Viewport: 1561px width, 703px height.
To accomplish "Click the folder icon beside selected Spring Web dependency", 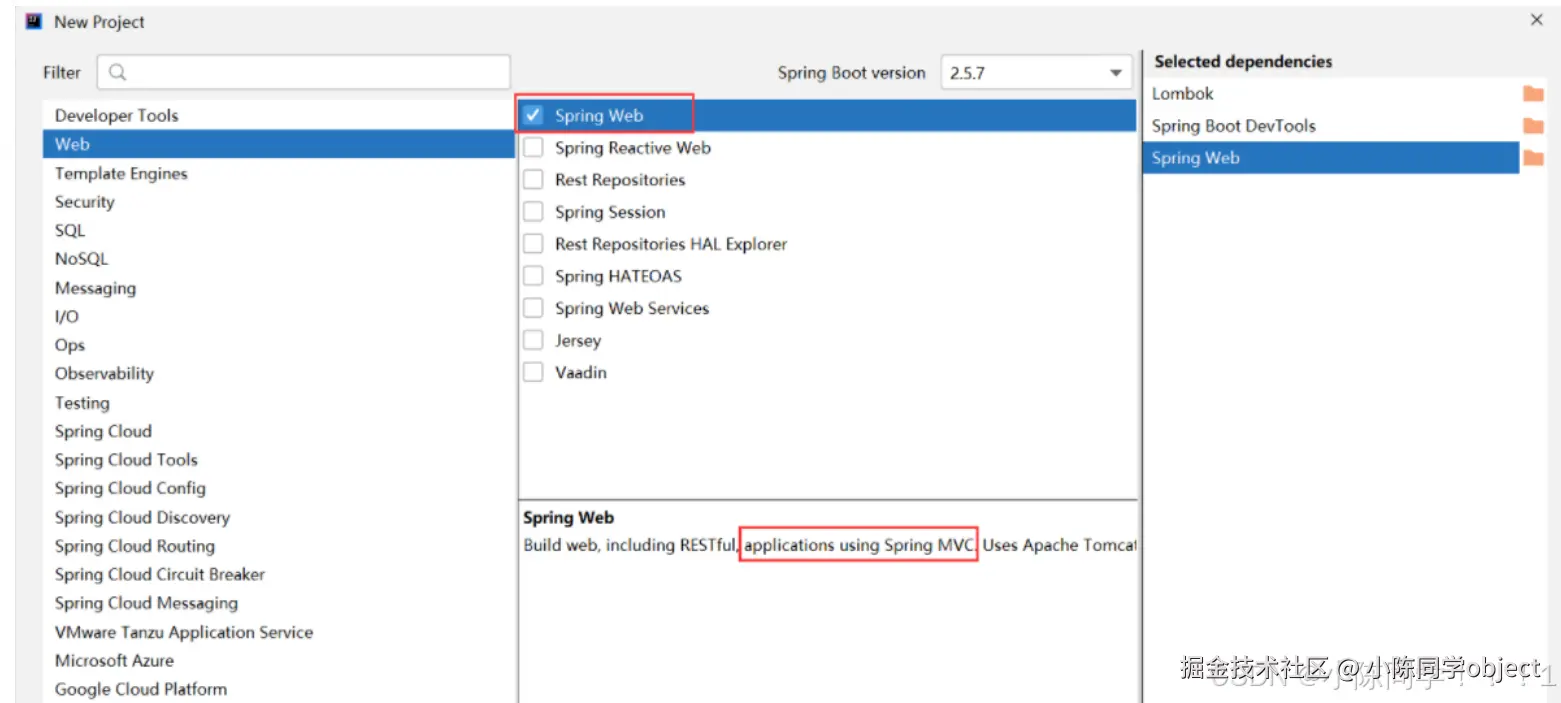I will point(1533,158).
